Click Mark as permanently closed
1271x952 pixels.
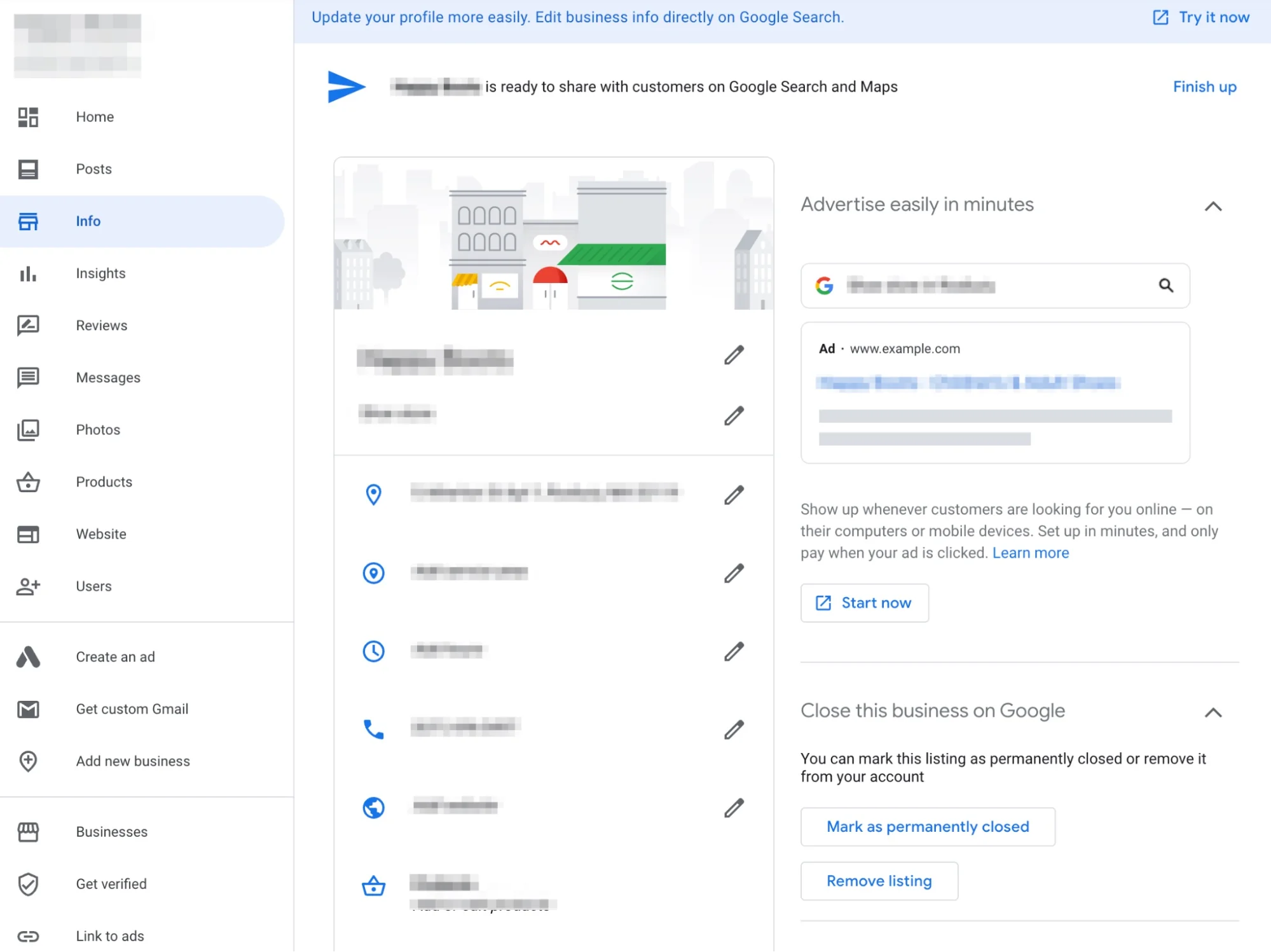click(928, 827)
